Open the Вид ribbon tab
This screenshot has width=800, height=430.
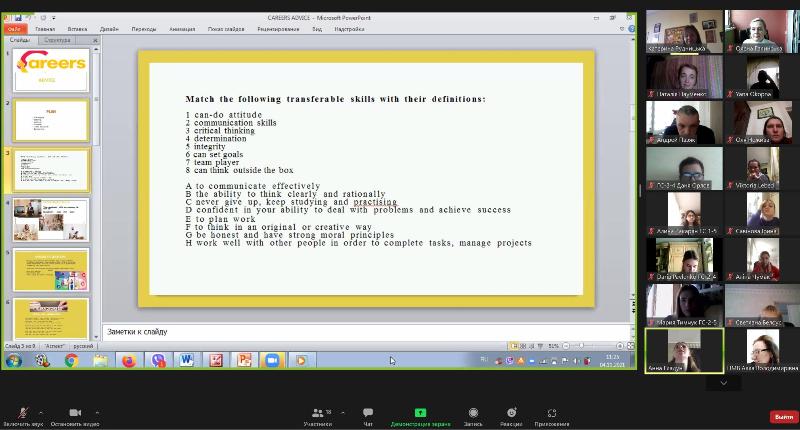(317, 29)
